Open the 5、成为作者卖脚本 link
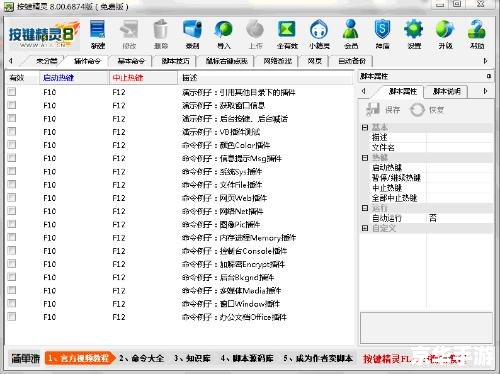 [x=318, y=358]
